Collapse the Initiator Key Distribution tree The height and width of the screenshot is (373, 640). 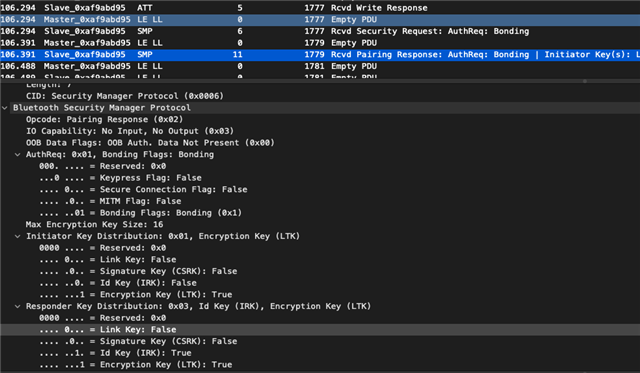(18, 236)
